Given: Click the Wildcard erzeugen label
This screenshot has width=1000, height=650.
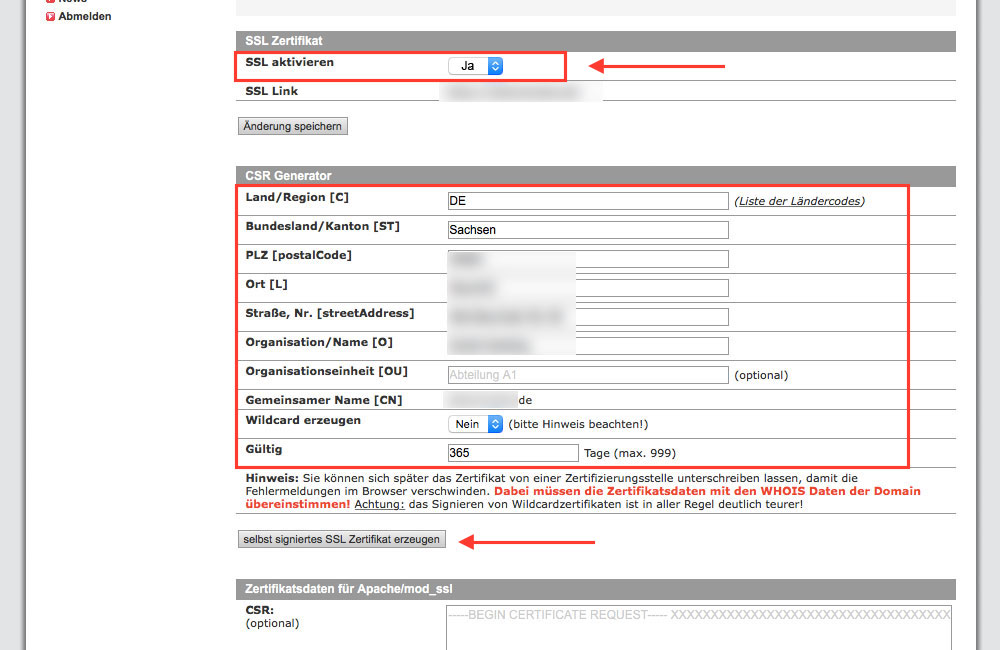Looking at the screenshot, I should pos(303,420).
